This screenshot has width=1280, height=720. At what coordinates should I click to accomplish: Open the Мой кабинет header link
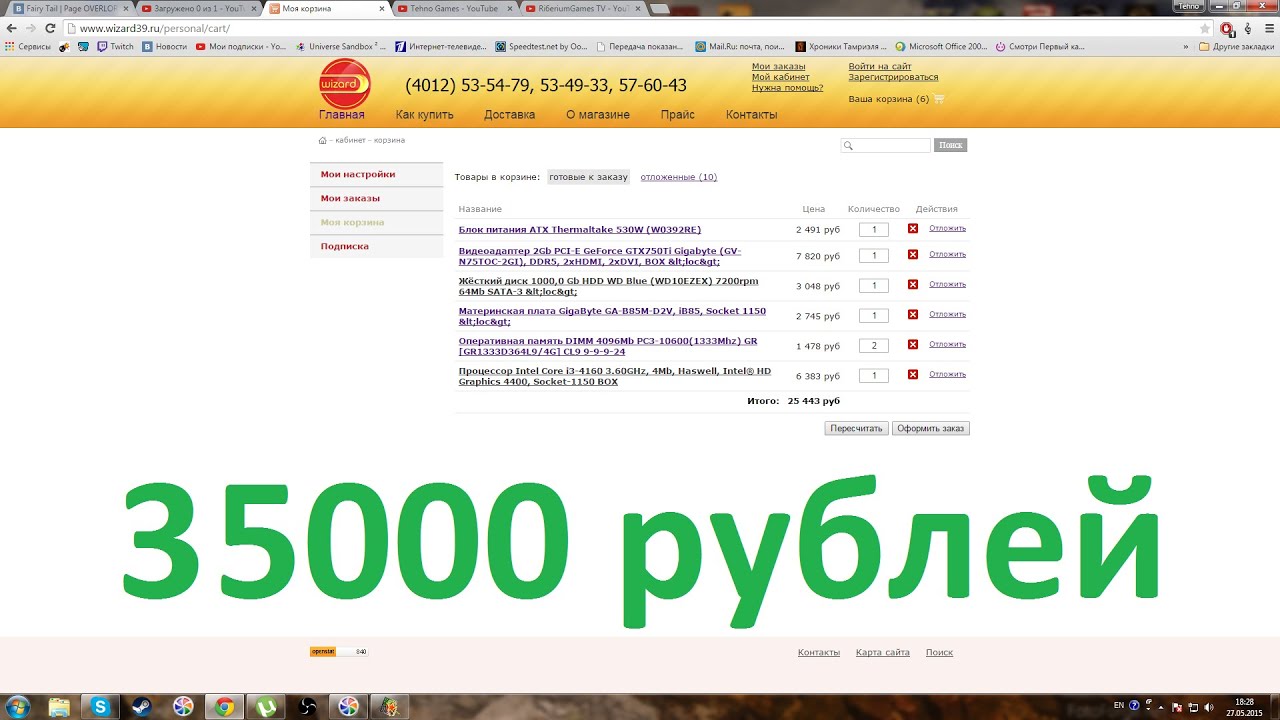781,77
